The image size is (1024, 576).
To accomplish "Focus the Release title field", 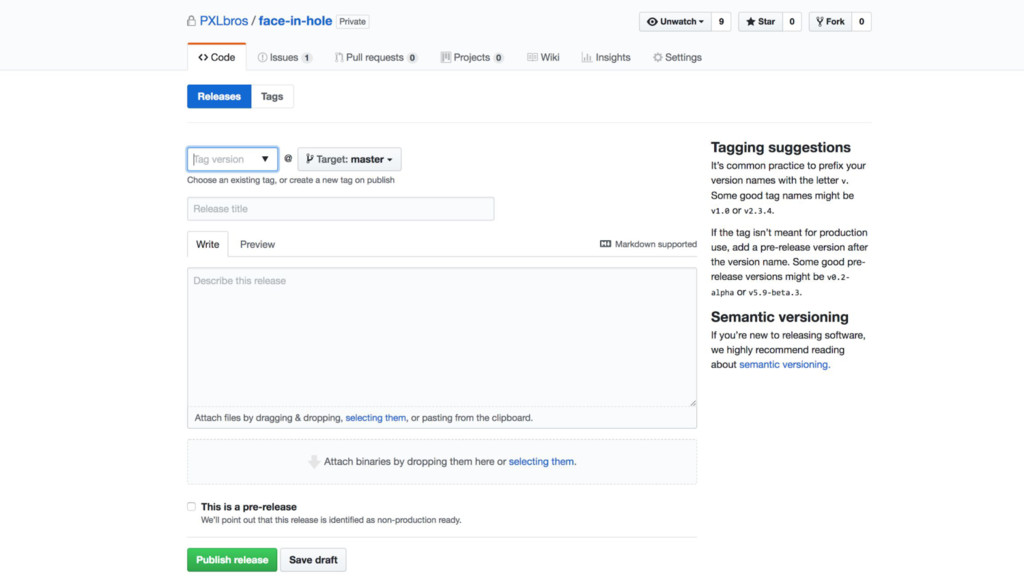I will 340,209.
